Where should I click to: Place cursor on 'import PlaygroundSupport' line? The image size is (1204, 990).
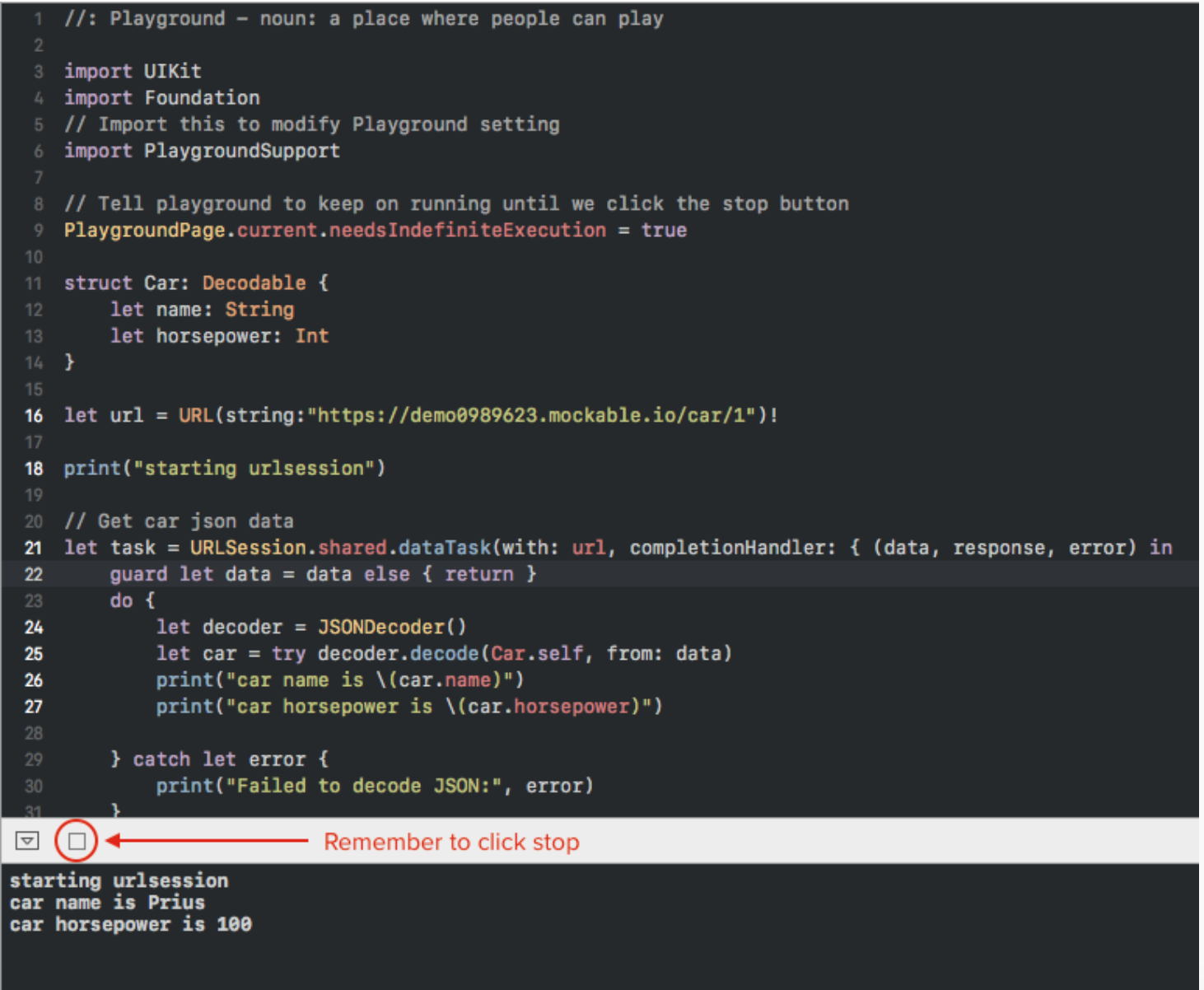(x=202, y=151)
